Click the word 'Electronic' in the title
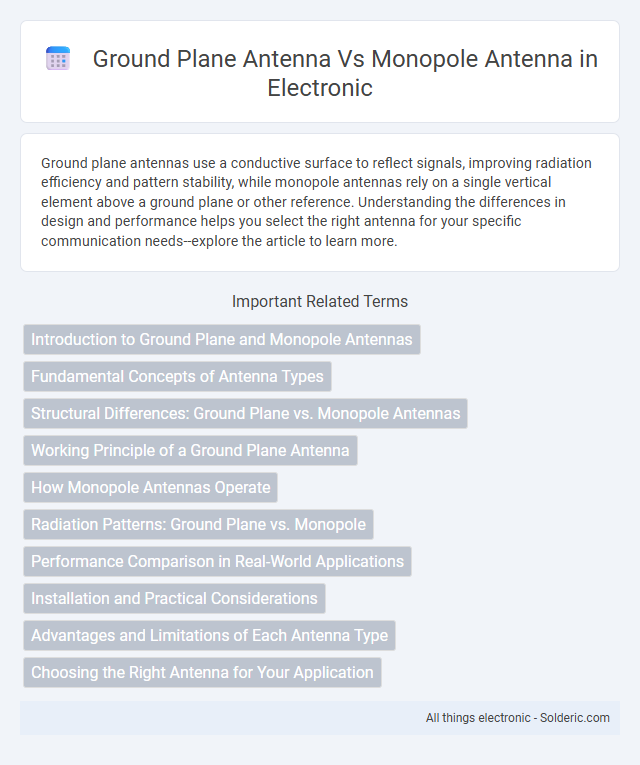The height and width of the screenshot is (765, 640). pos(320,88)
